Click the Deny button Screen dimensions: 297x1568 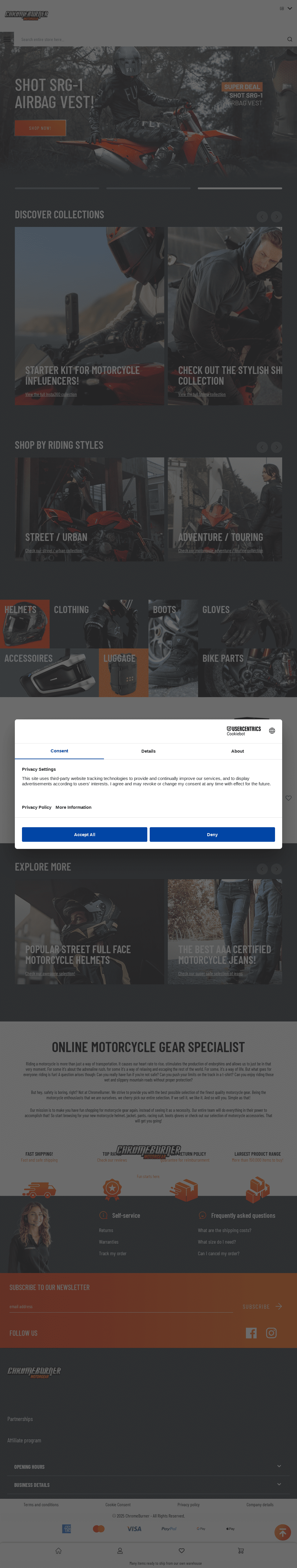coord(212,835)
